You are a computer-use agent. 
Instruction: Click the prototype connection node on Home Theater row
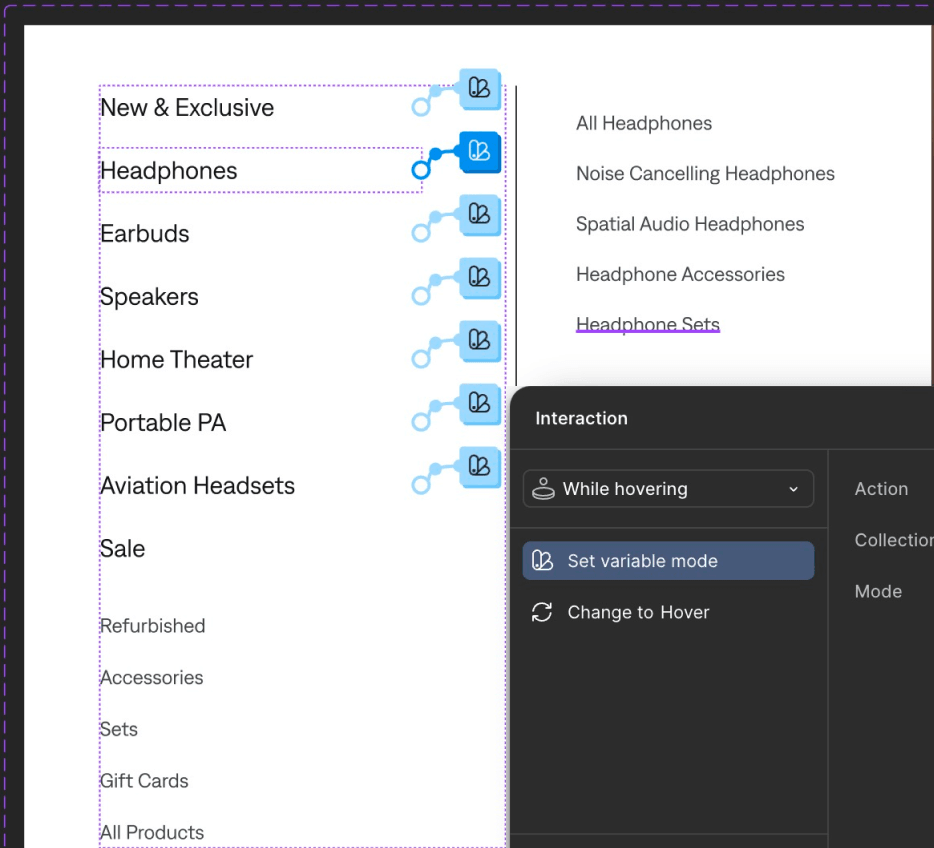click(x=421, y=359)
